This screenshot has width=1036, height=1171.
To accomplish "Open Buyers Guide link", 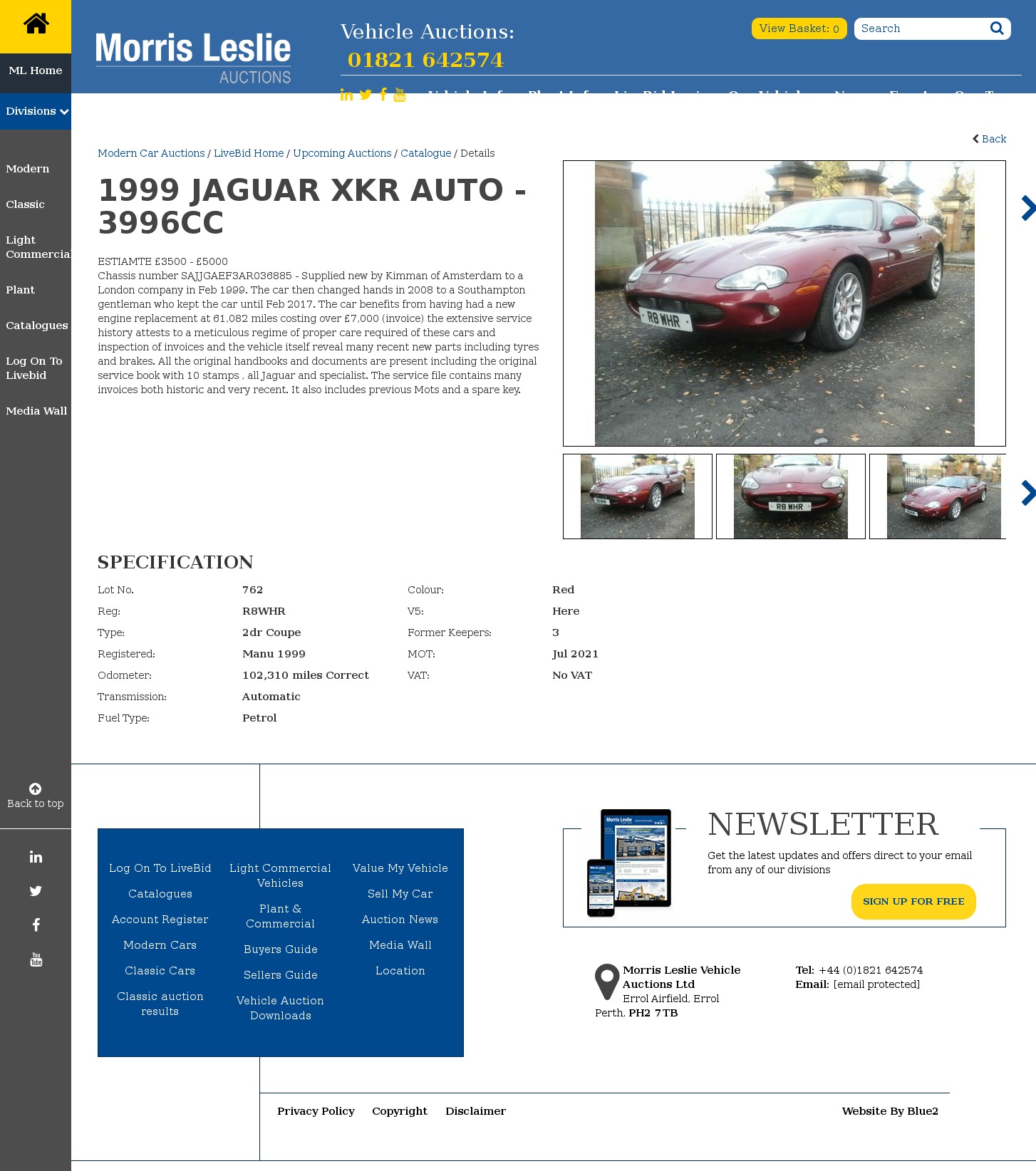I will point(281,949).
